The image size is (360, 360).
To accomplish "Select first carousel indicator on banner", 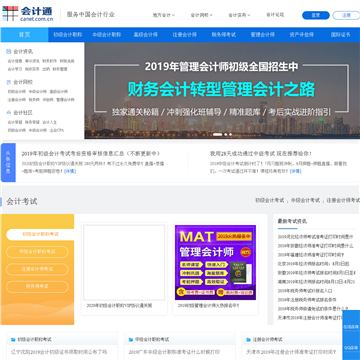I will pos(217,134).
